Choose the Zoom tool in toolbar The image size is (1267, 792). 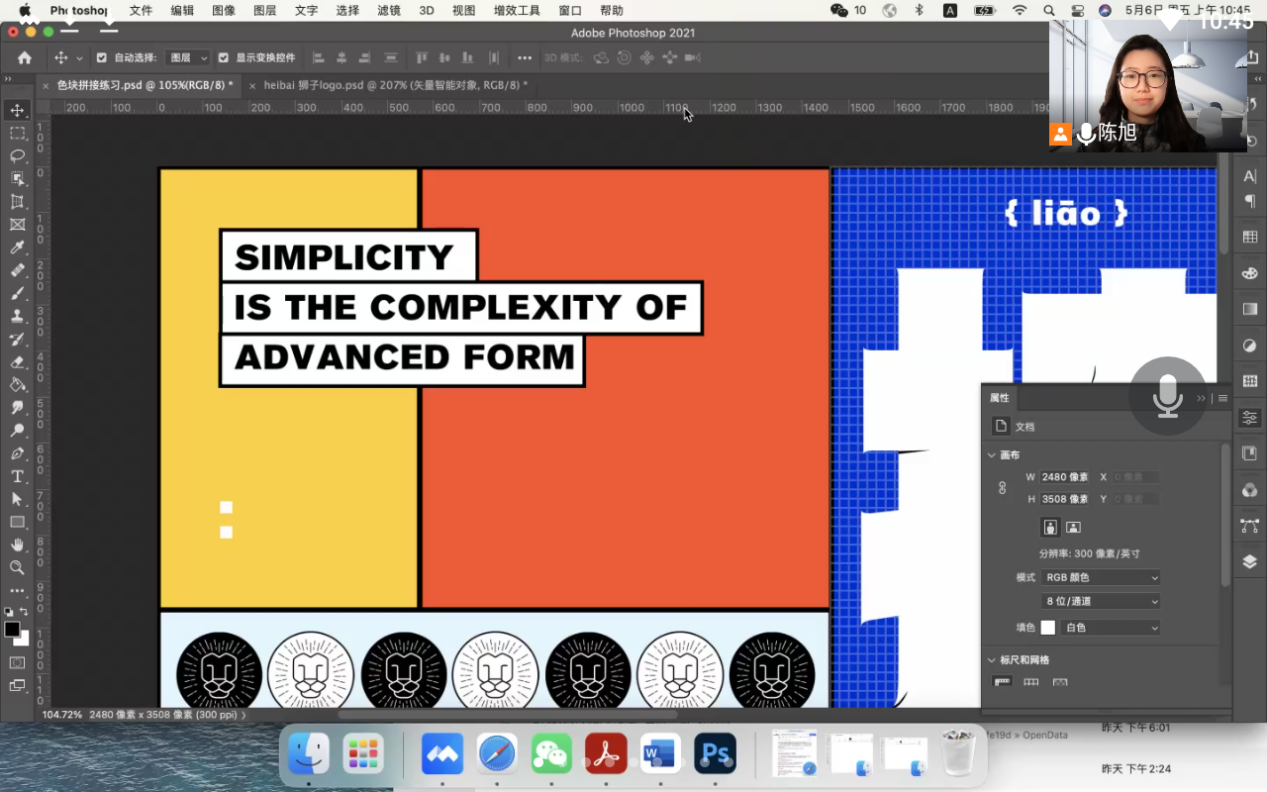[17, 568]
